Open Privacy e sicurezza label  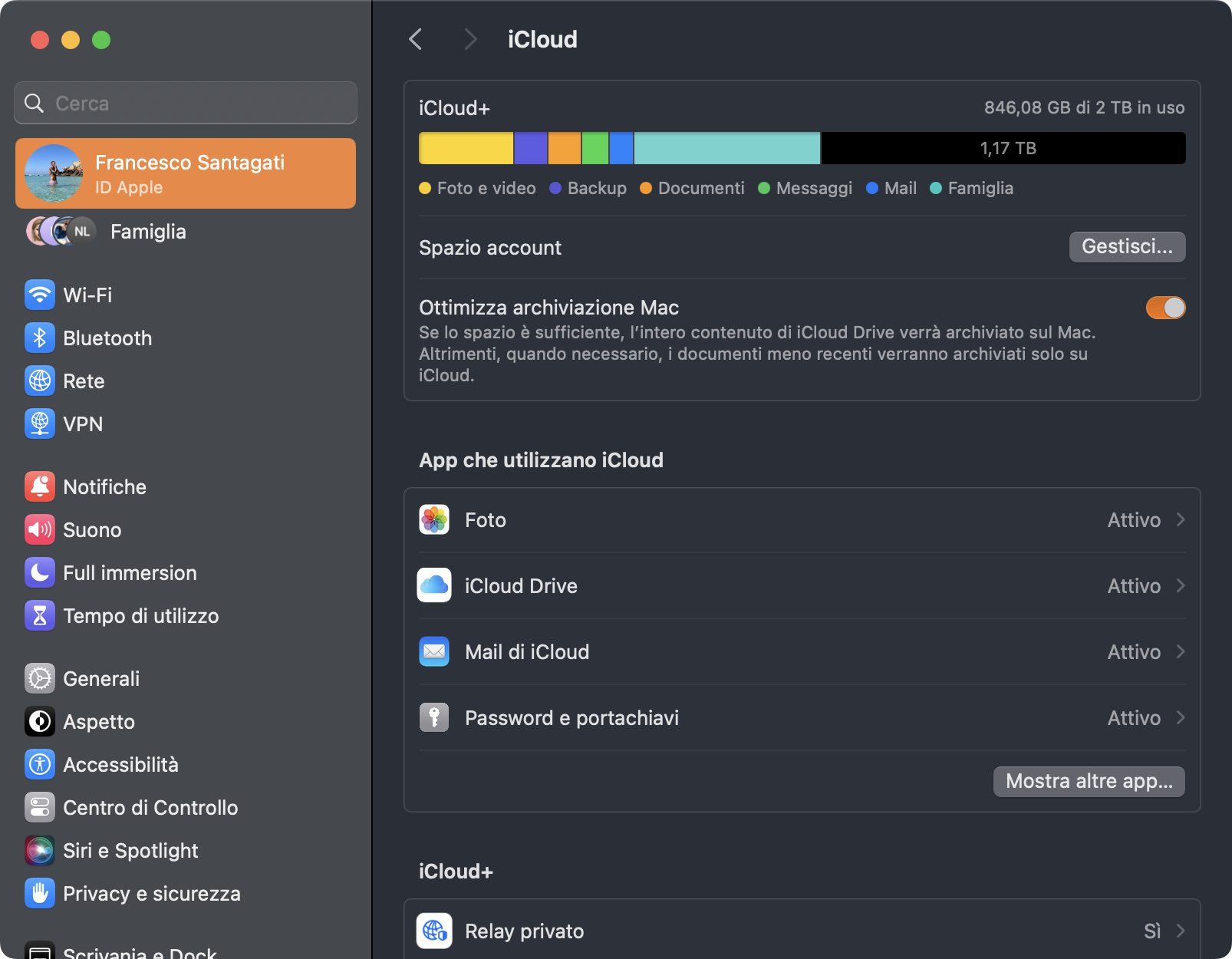[152, 893]
